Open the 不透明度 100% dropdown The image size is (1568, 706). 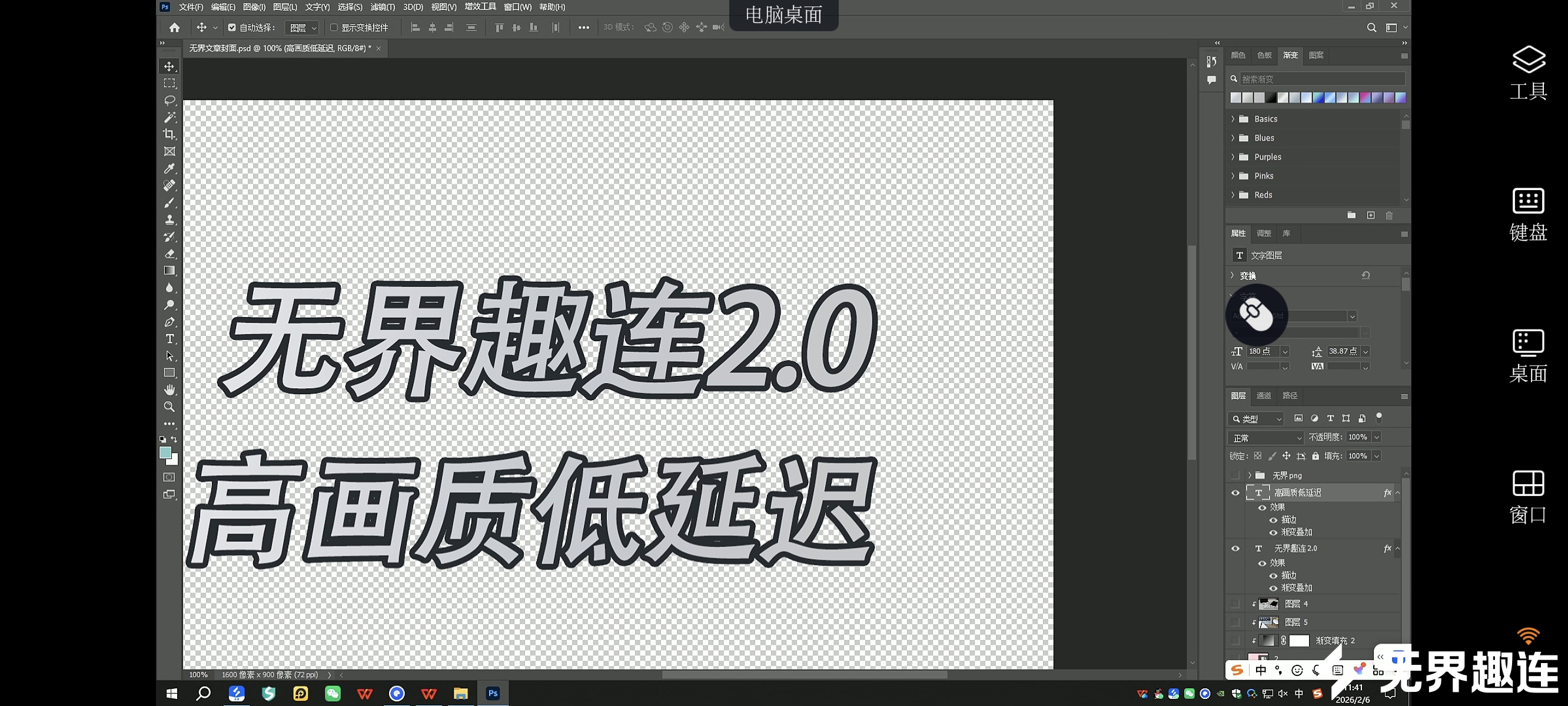(1377, 438)
